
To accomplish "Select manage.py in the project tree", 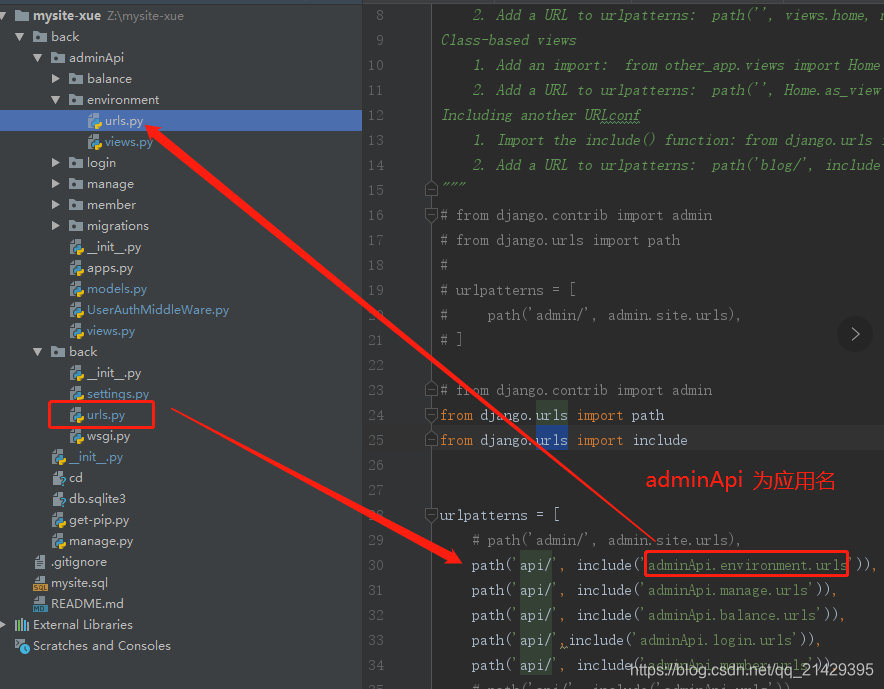I will click(x=103, y=540).
